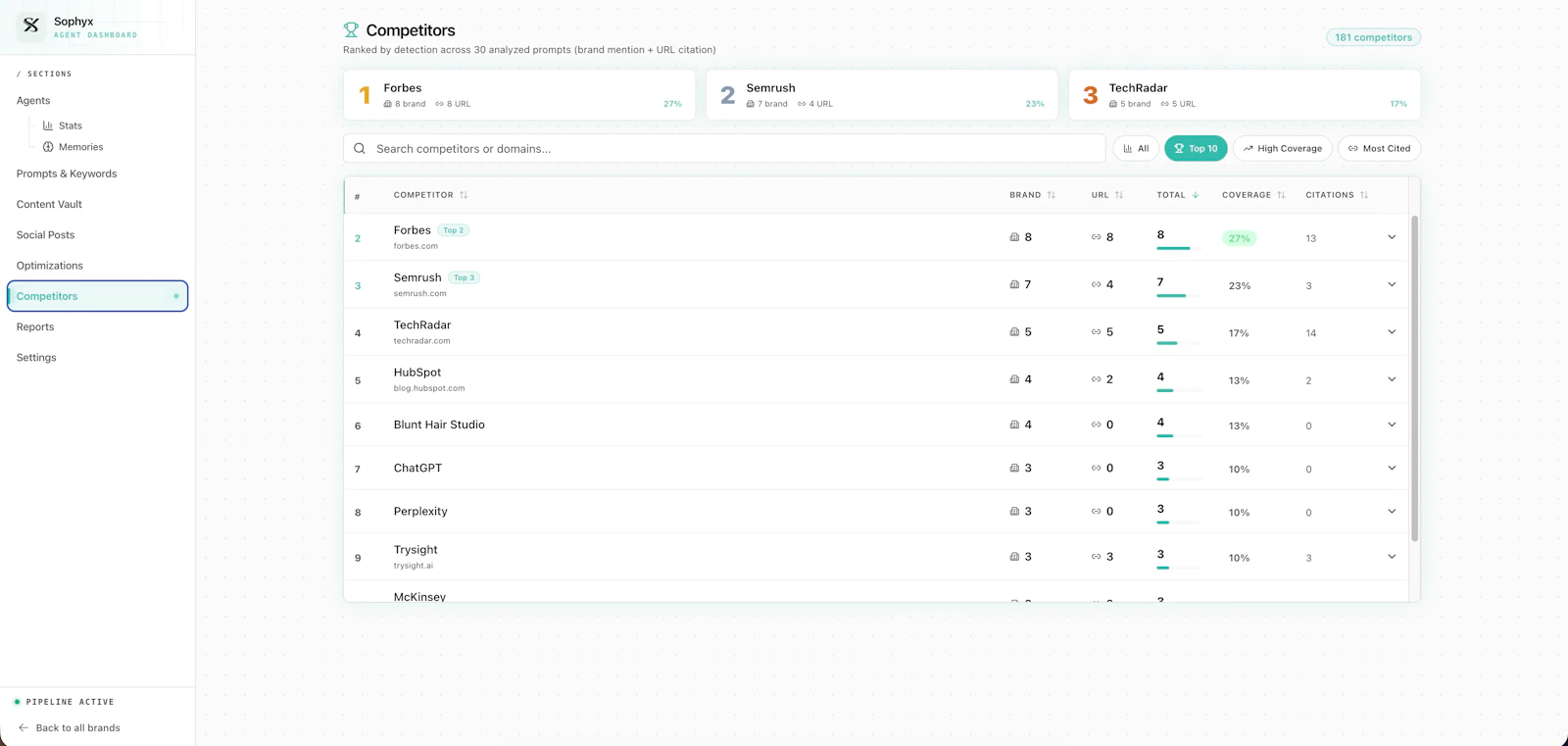Sort by Coverage column arrows
The image size is (1568, 746).
point(1281,195)
